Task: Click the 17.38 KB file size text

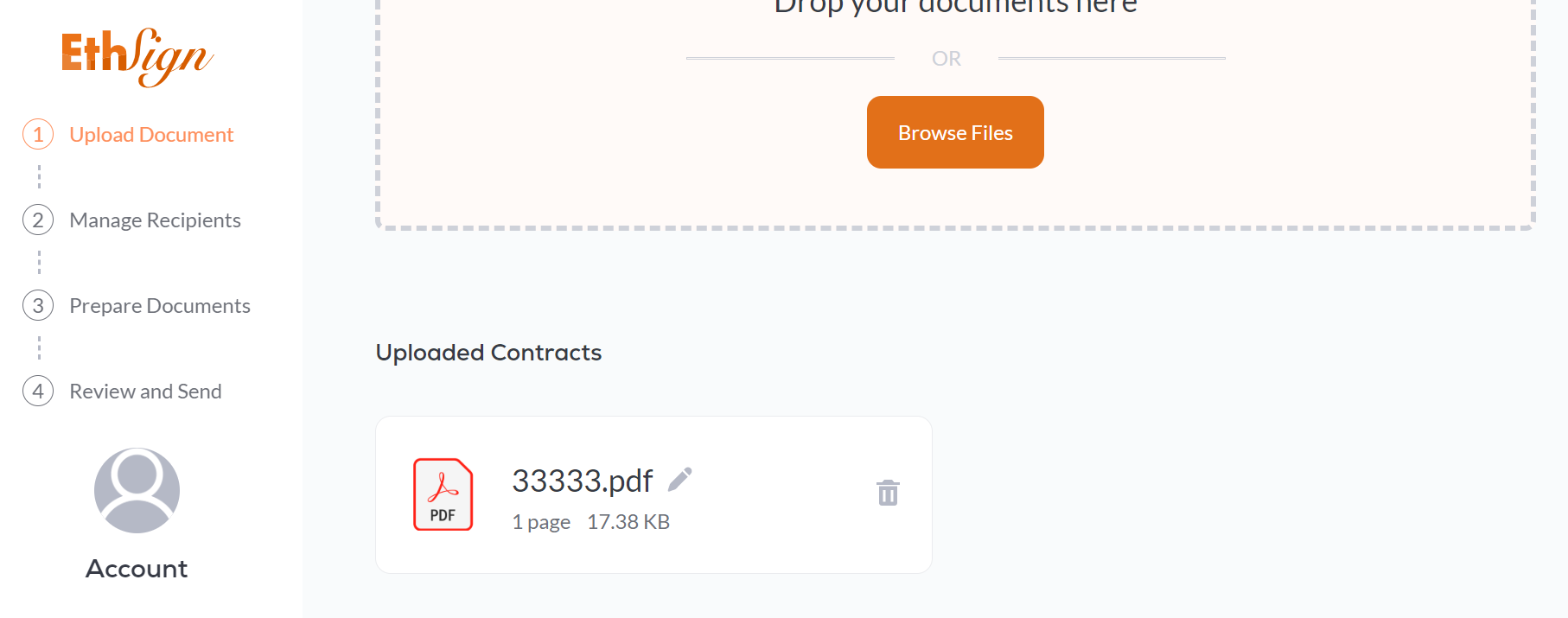Action: pos(628,522)
